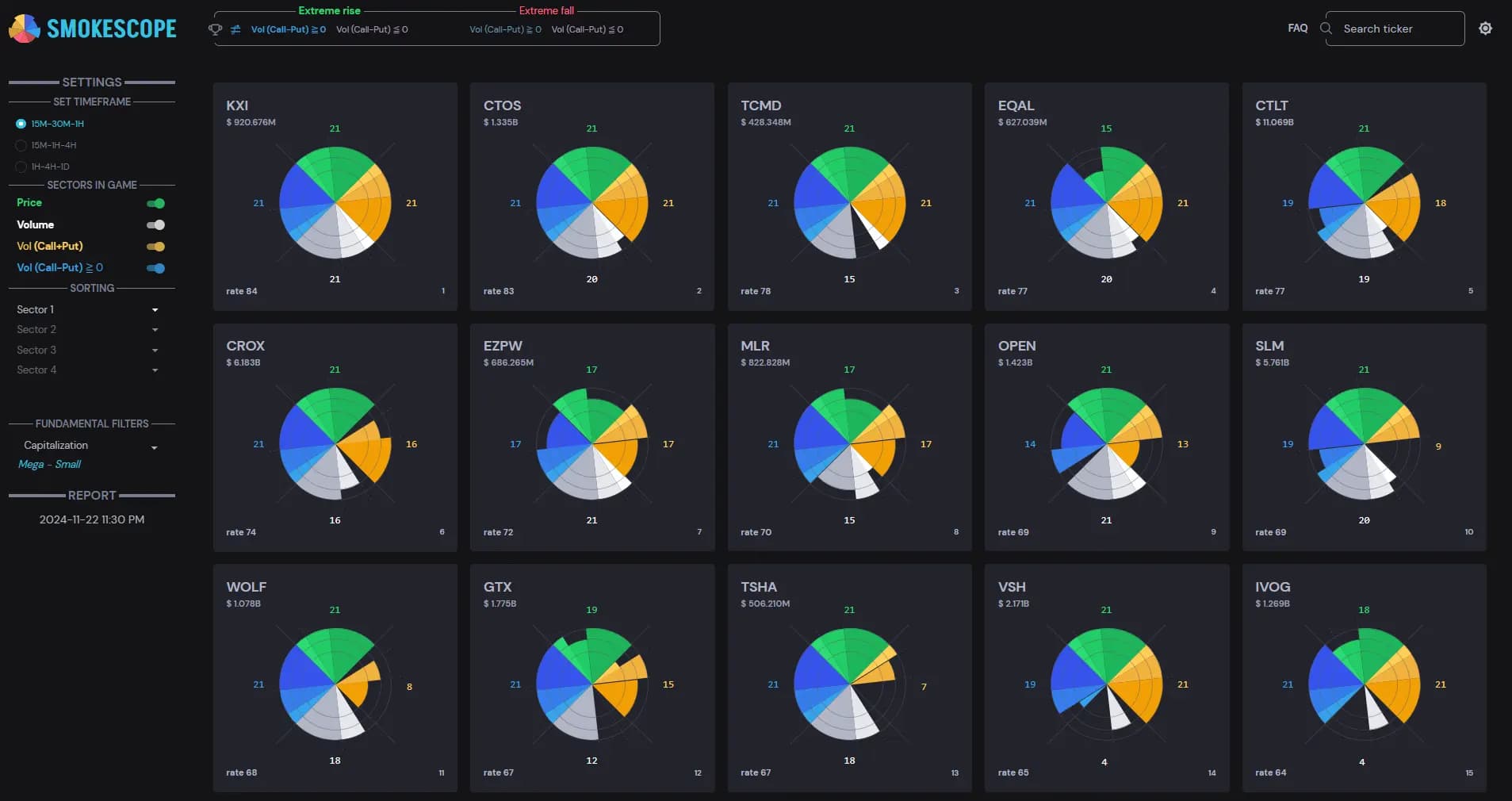Open the TCMD radial chart
Viewport: 1512px width, 801px height.
[849, 203]
